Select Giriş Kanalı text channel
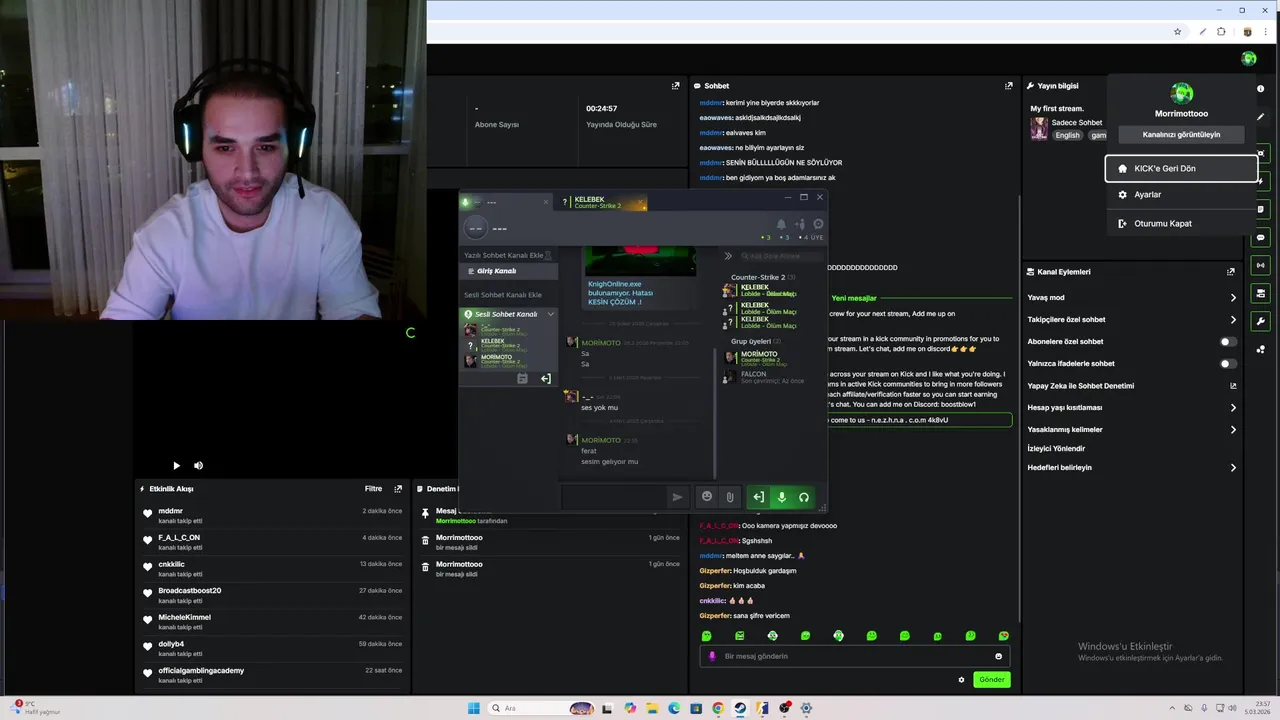The image size is (1280, 720). [x=509, y=271]
